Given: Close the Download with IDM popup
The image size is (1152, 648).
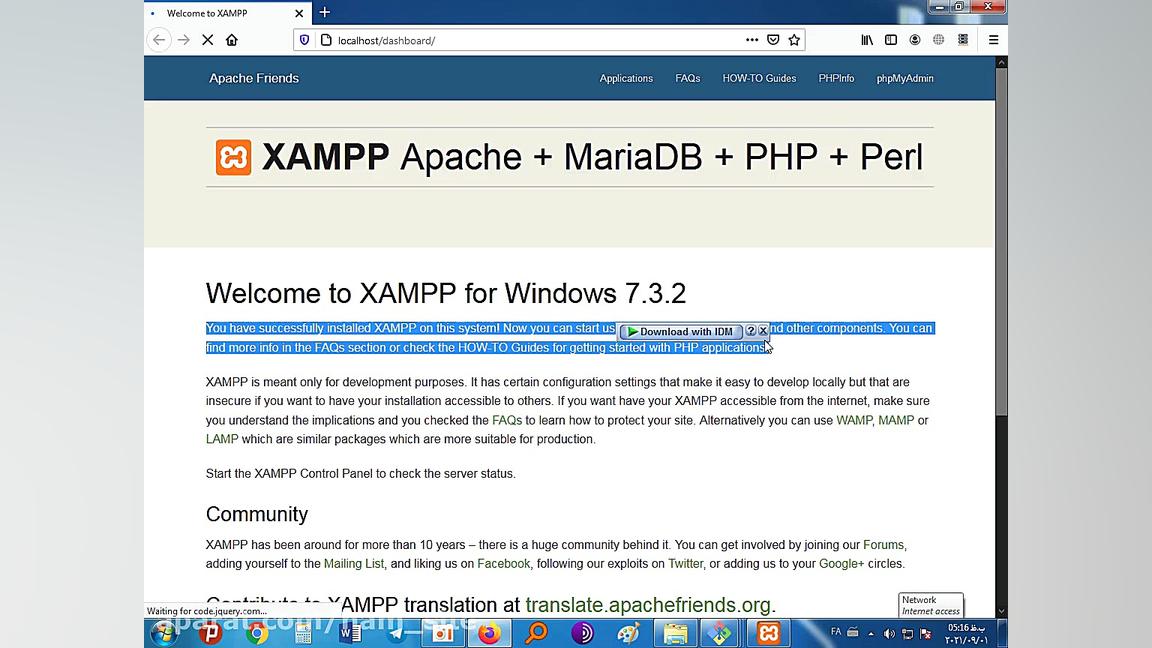Looking at the screenshot, I should point(763,331).
